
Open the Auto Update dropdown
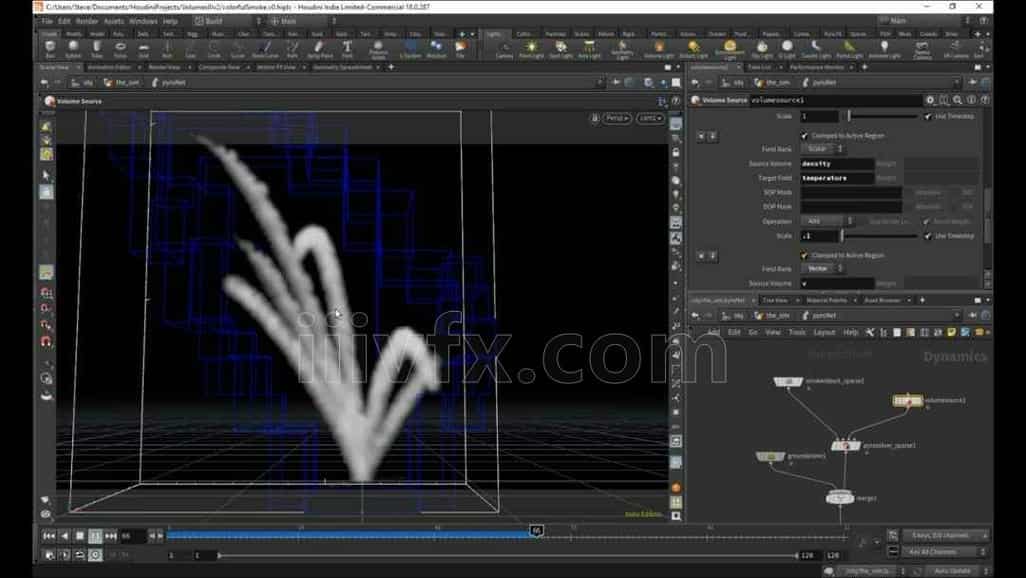(x=959, y=571)
